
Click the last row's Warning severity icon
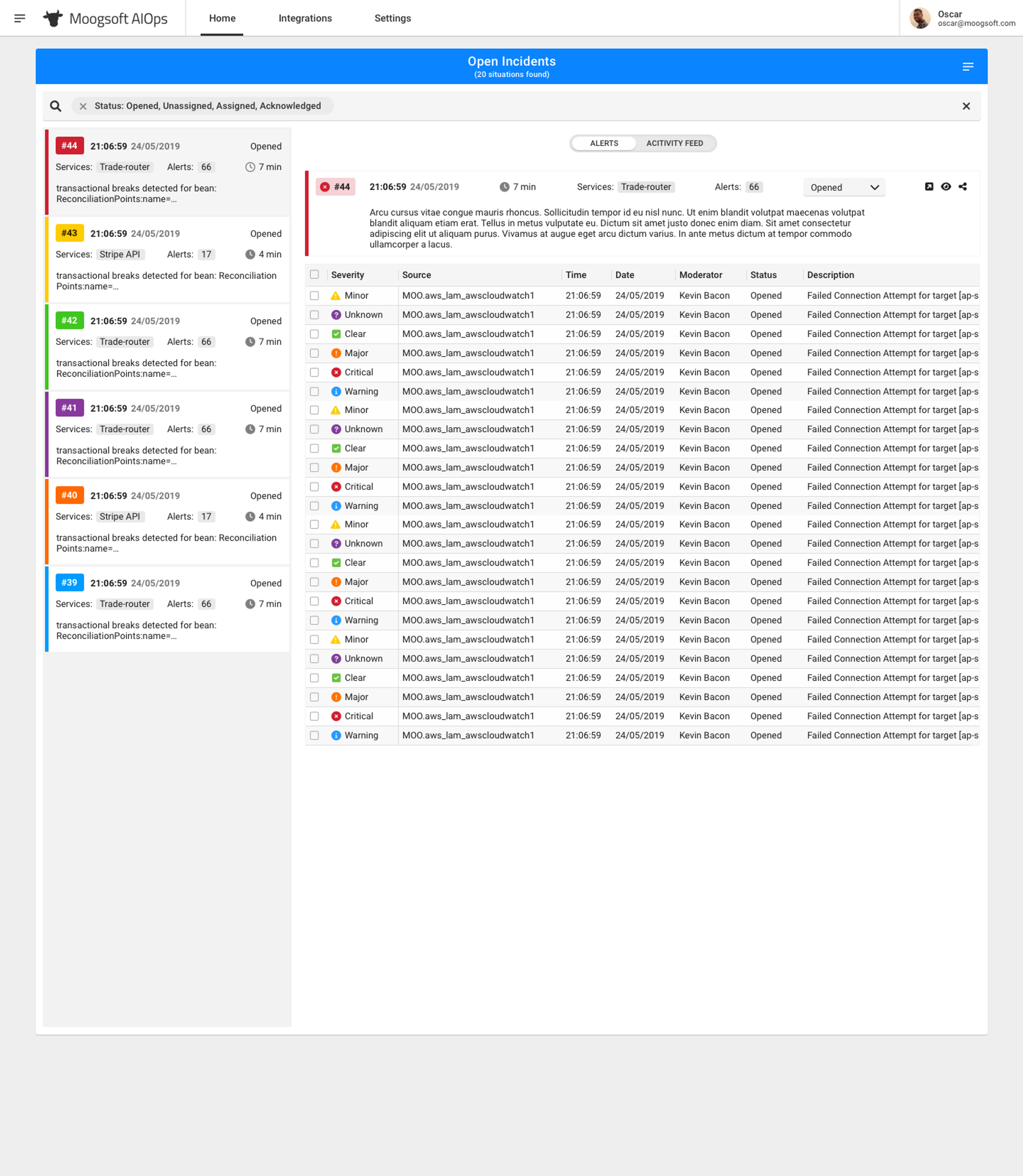coord(336,735)
